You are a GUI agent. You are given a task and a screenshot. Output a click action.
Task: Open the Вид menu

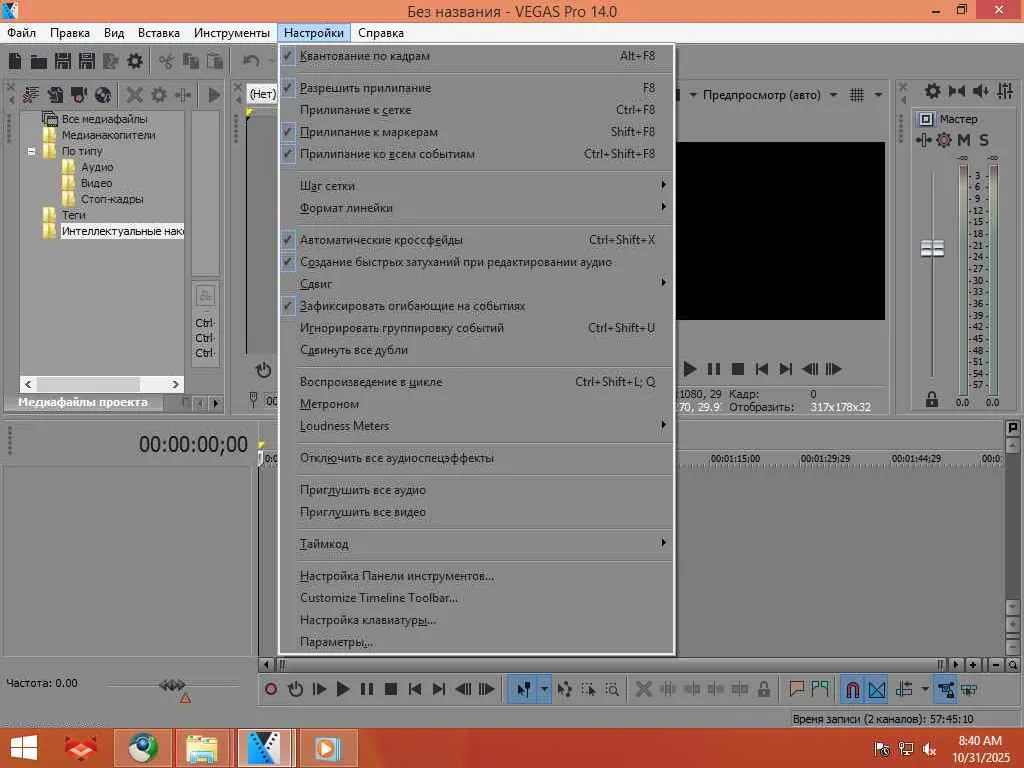[114, 33]
